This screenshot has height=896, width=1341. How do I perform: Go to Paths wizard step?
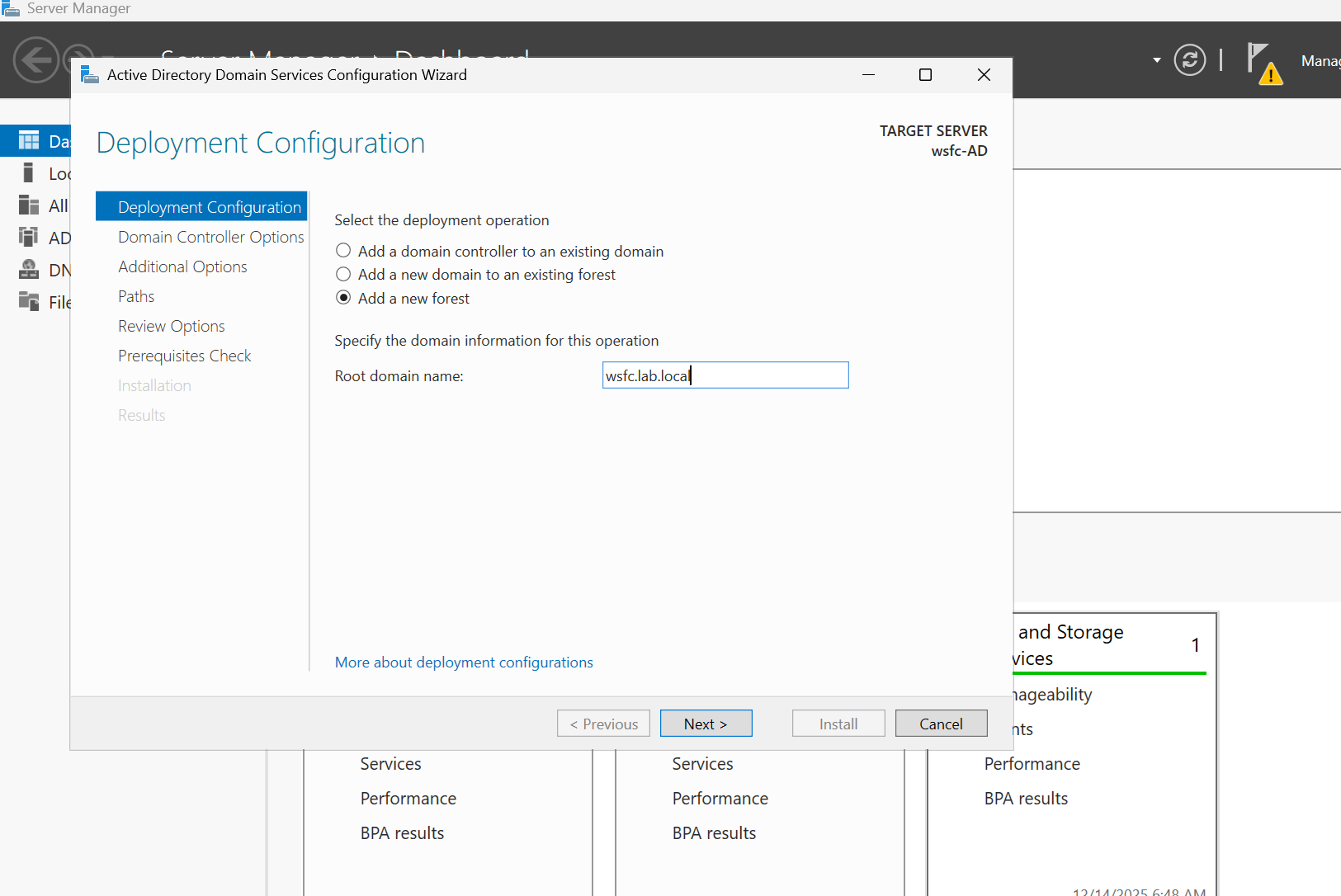point(136,296)
